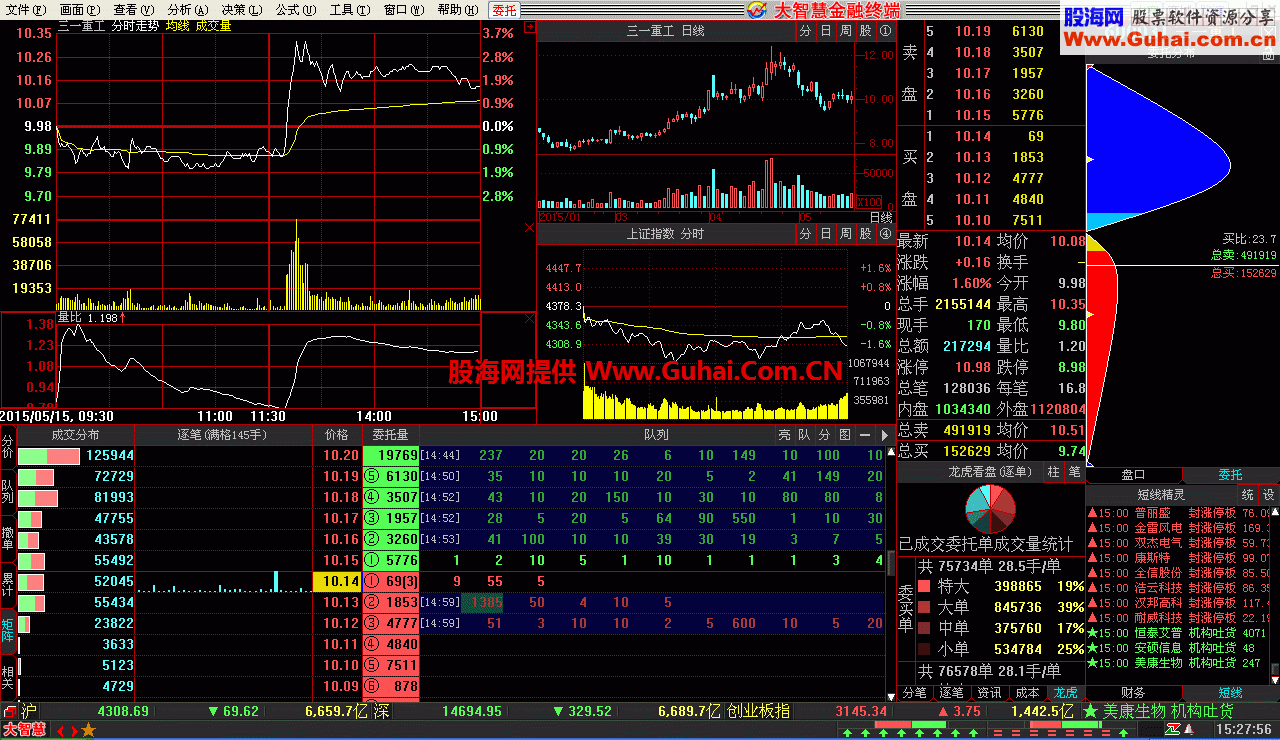
Task: Click circled 1 icon on 日线 chart header
Action: pyautogui.click(x=885, y=31)
